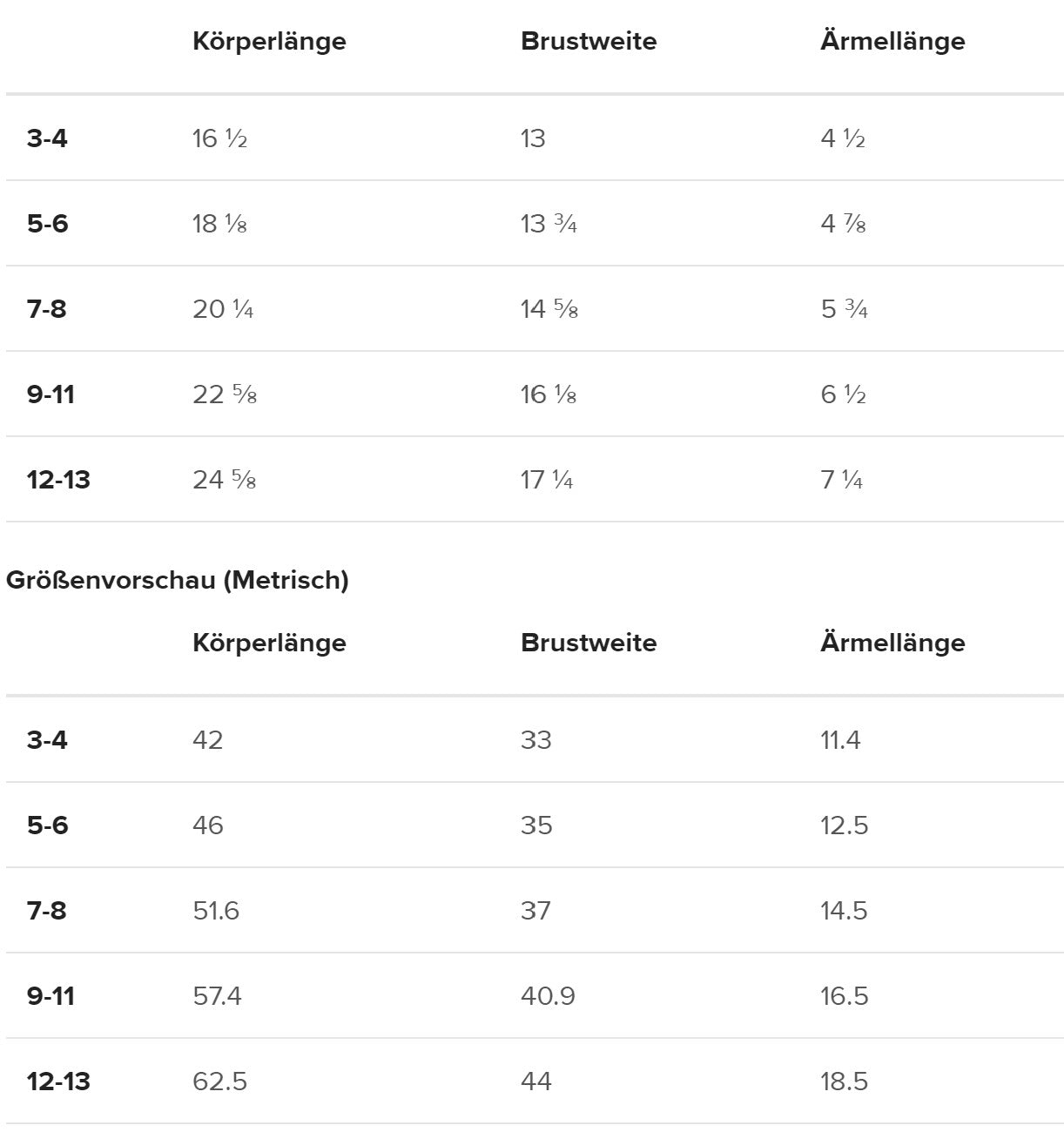Image resolution: width=1064 pixels, height=1132 pixels.
Task: Click the 4 ⅞ sleeve length value
Action: coord(843,224)
